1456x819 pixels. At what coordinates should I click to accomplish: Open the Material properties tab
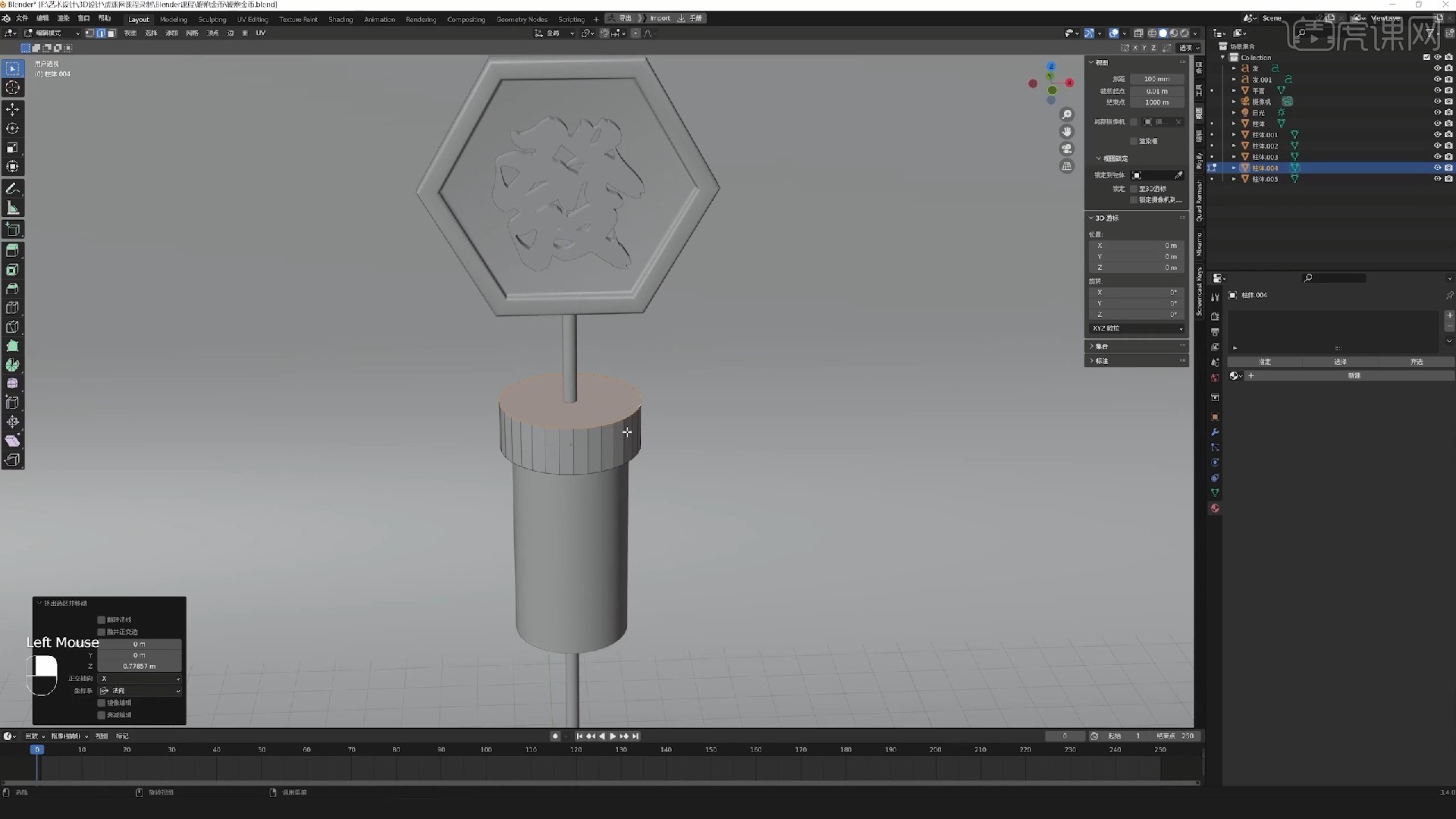point(1215,509)
